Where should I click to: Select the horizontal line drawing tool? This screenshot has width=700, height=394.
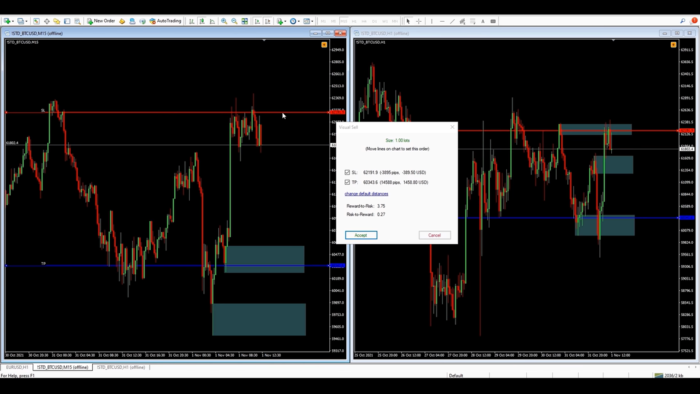[442, 21]
